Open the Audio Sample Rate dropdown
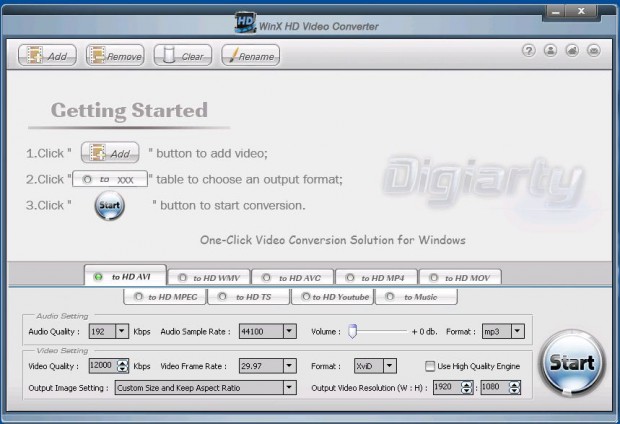Image resolution: width=620 pixels, height=424 pixels. point(289,331)
